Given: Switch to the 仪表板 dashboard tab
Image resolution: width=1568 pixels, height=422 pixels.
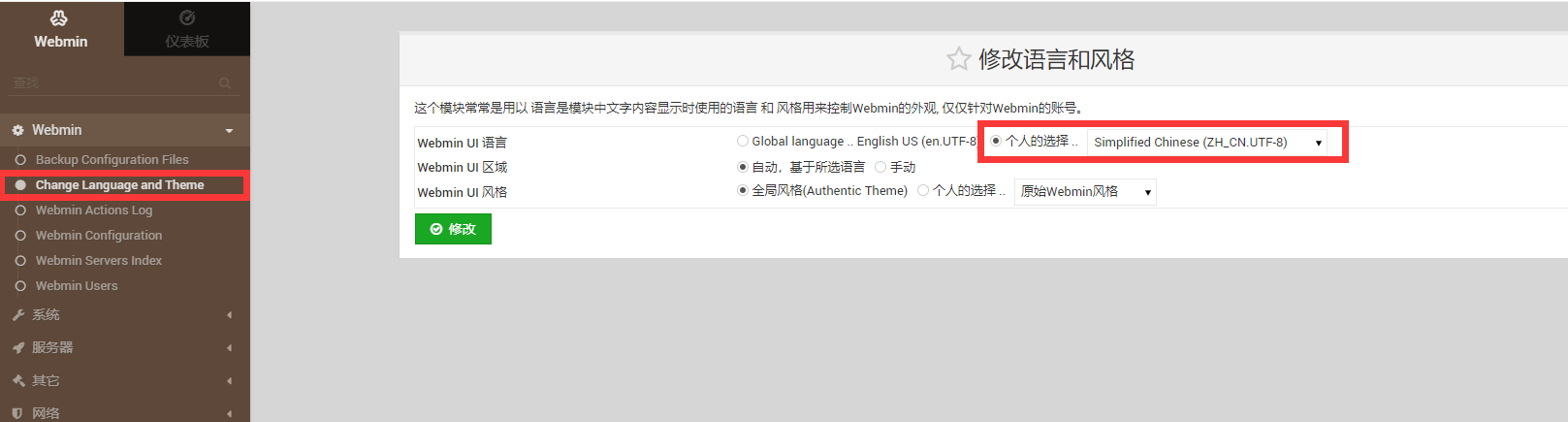Looking at the screenshot, I should point(187,29).
